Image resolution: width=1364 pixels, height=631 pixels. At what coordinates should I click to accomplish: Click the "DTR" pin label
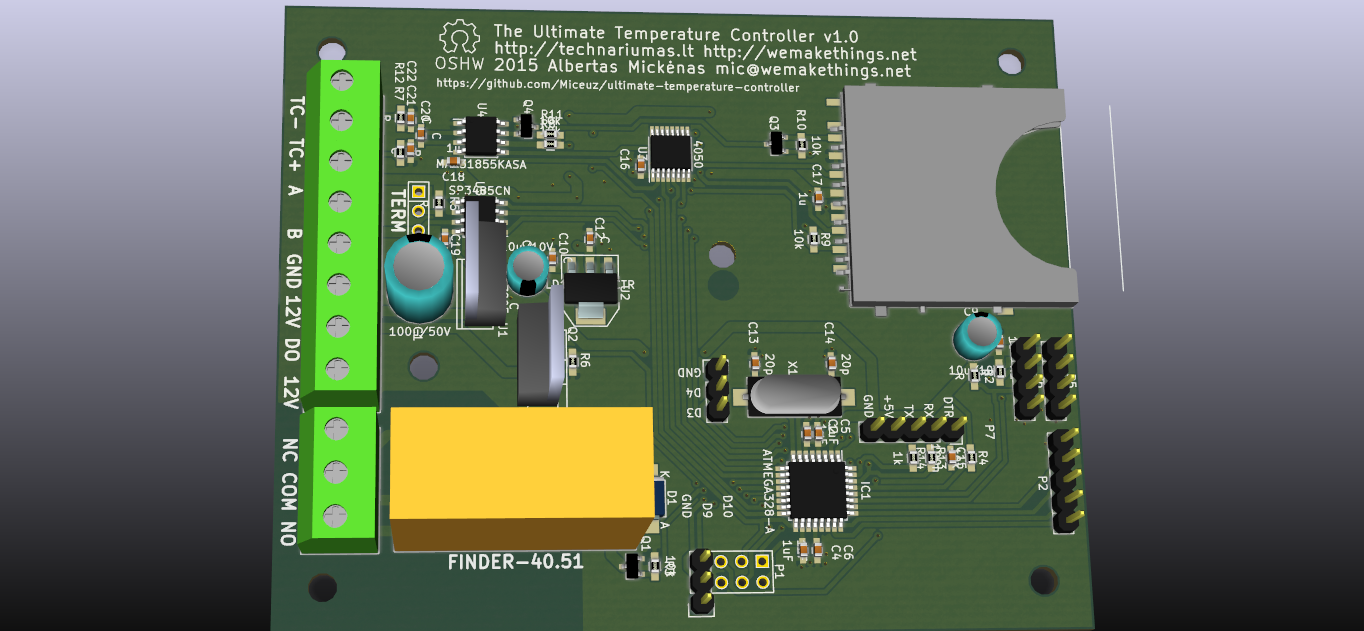coord(948,406)
